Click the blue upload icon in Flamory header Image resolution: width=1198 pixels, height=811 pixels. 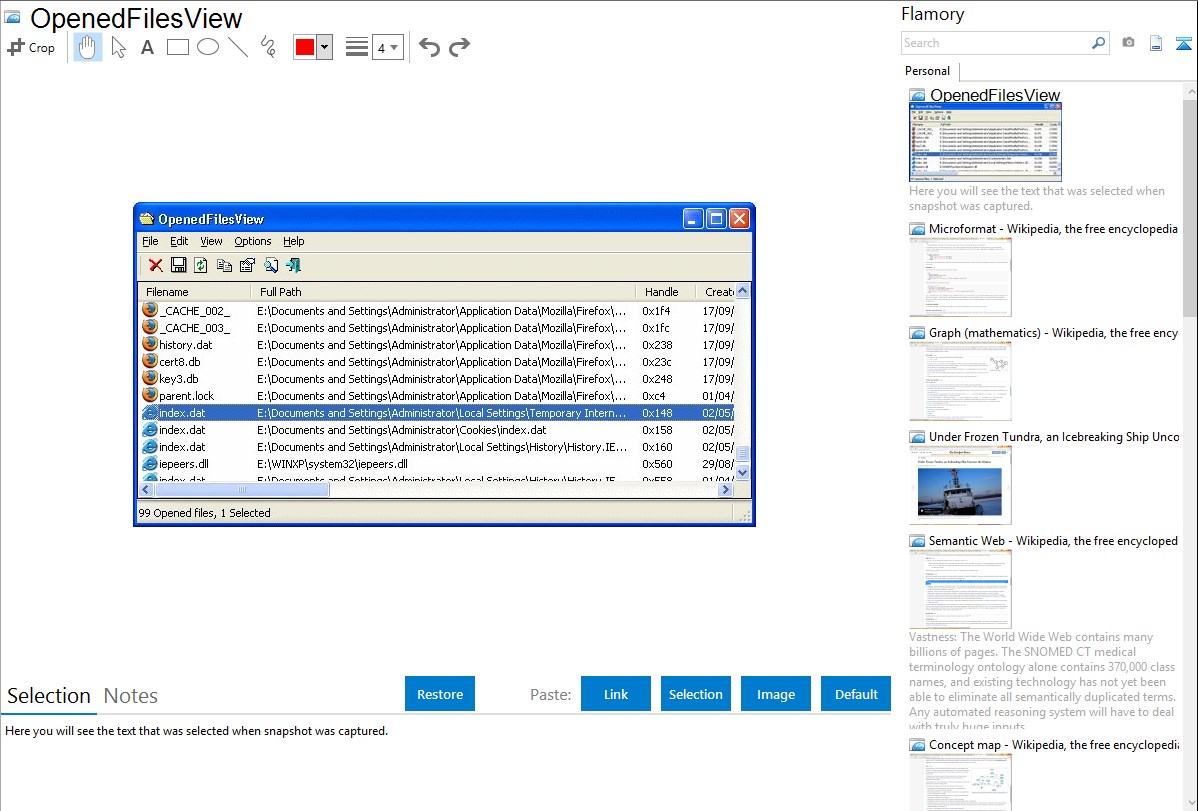[1183, 43]
